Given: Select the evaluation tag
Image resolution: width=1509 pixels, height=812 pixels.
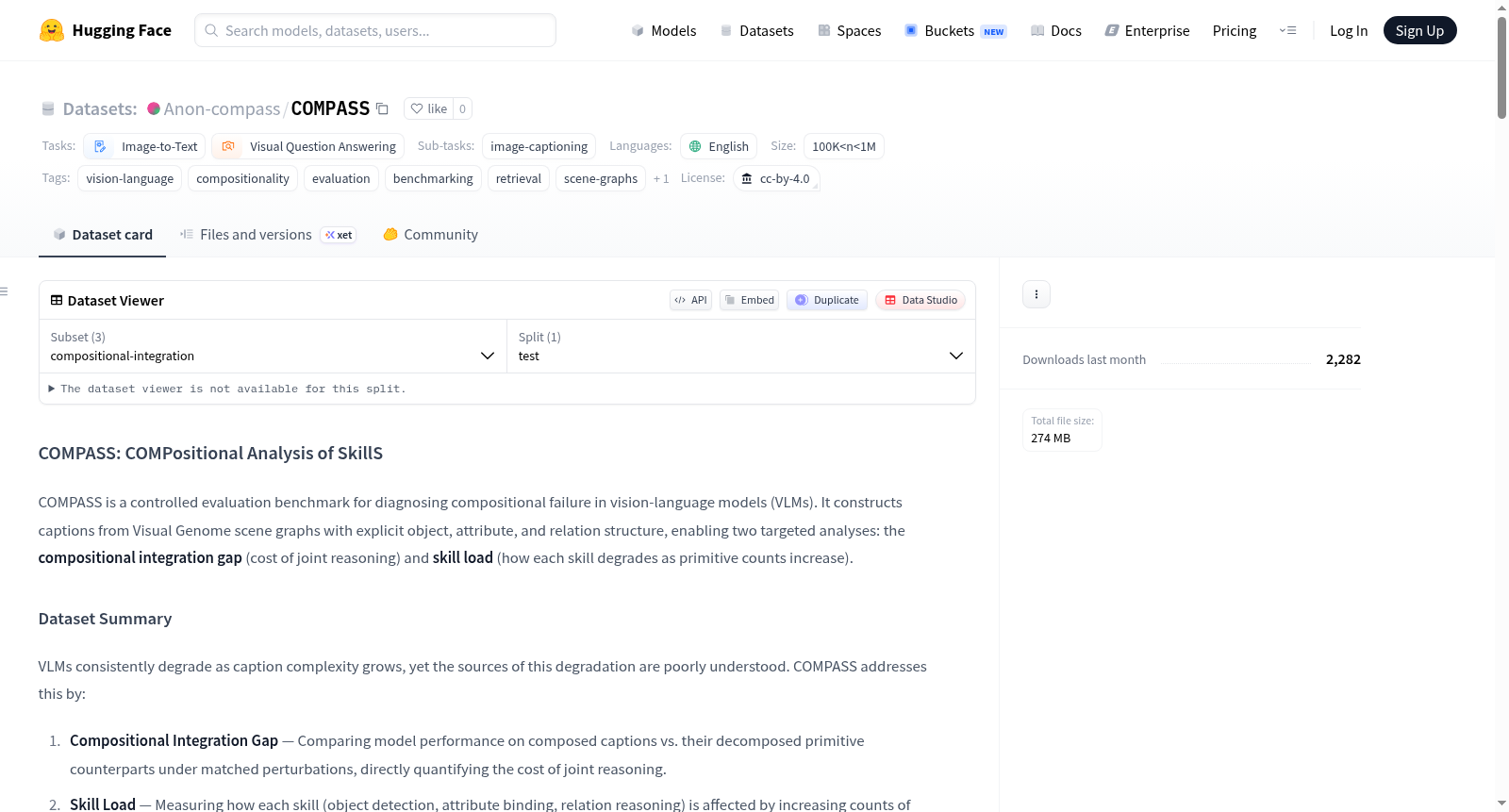Looking at the screenshot, I should (341, 178).
